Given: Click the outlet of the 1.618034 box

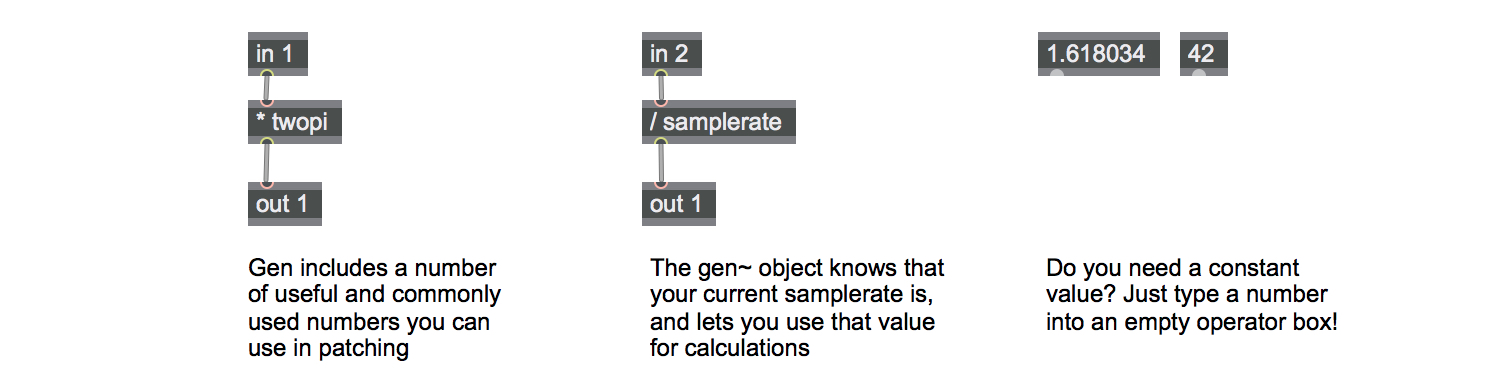Looking at the screenshot, I should tap(1056, 73).
